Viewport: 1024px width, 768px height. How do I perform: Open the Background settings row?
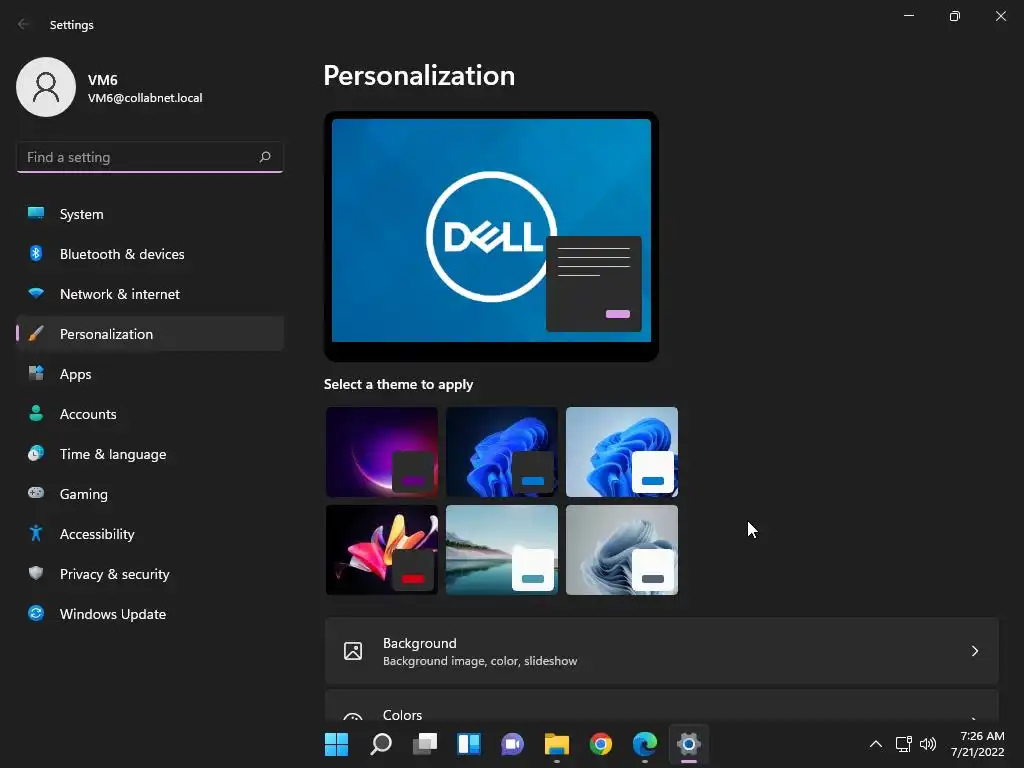point(662,651)
